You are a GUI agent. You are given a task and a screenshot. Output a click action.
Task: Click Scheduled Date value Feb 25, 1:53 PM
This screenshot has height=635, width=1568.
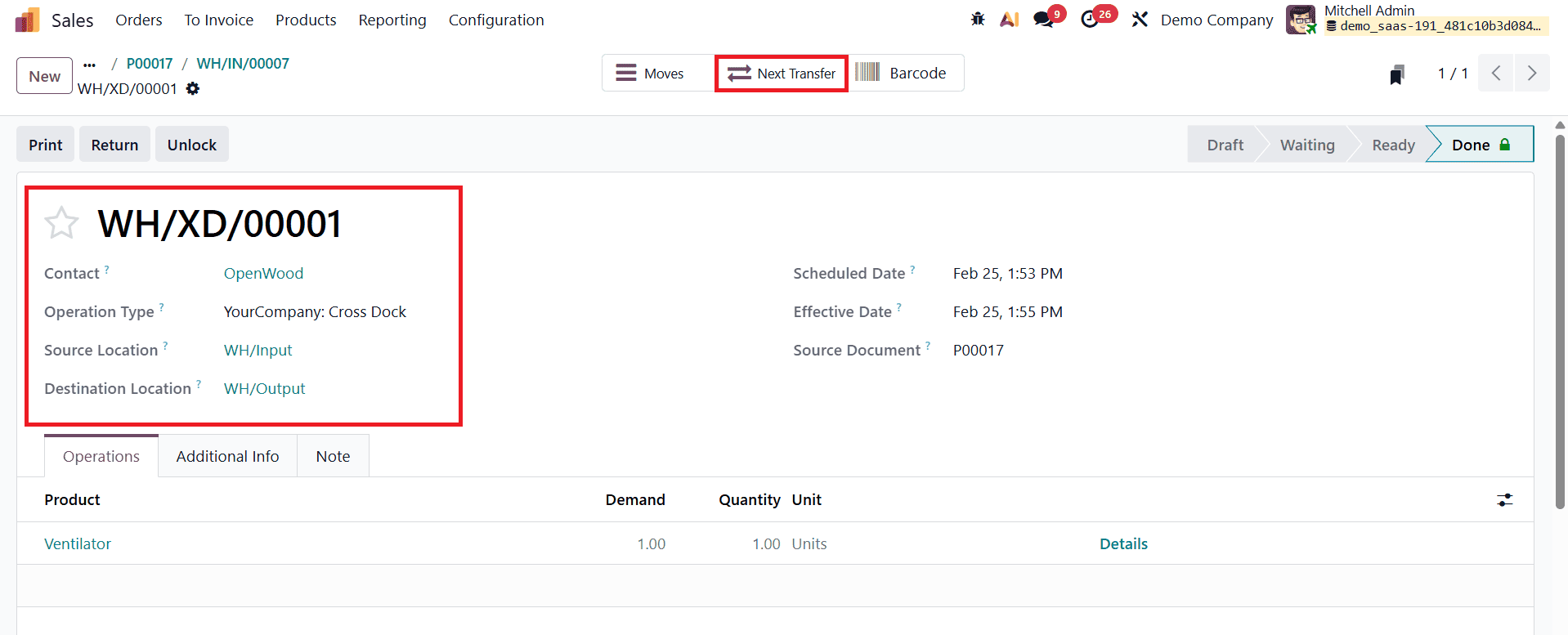pyautogui.click(x=1007, y=274)
